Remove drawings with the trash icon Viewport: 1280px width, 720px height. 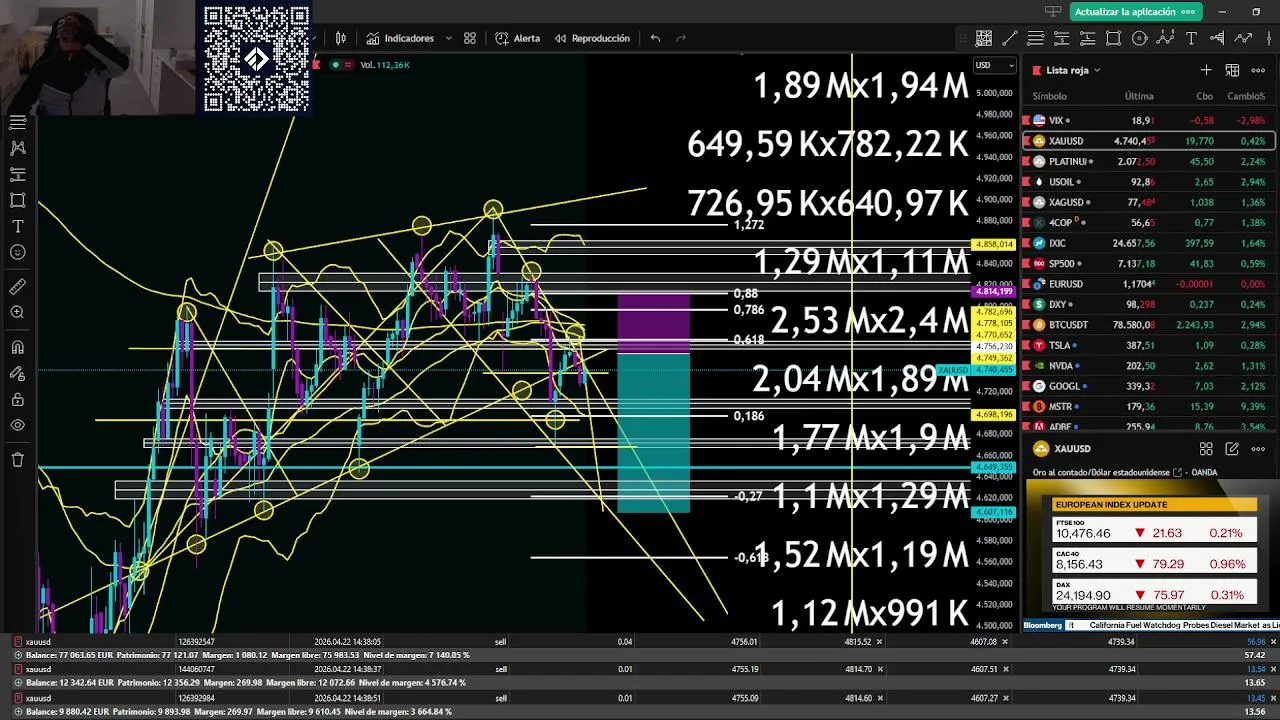coord(17,460)
